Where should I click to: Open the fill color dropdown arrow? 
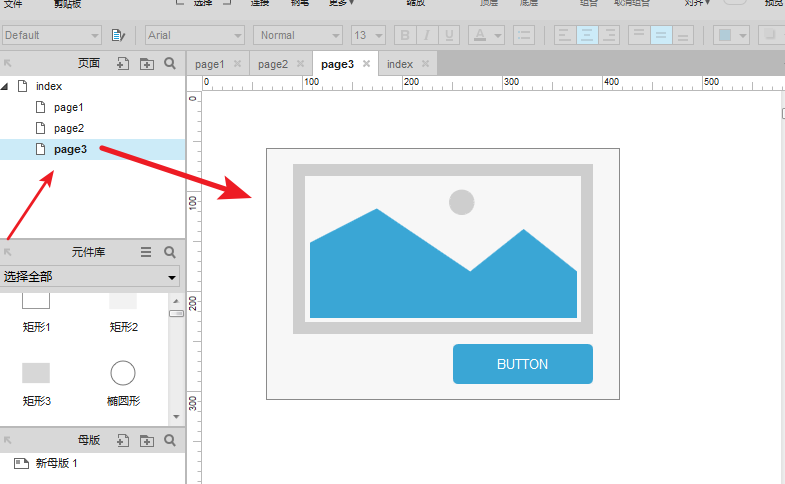point(742,36)
